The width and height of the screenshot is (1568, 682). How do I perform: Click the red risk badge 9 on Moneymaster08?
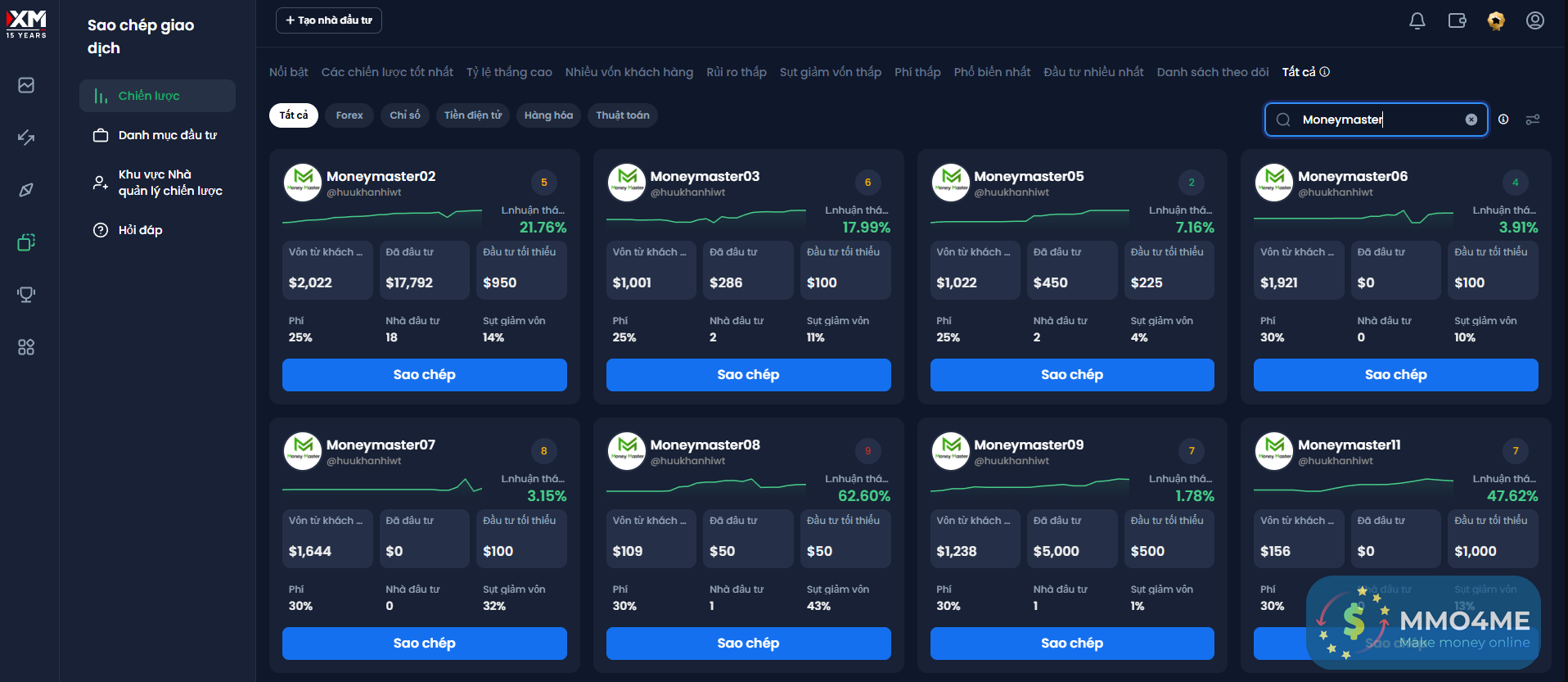tap(868, 451)
